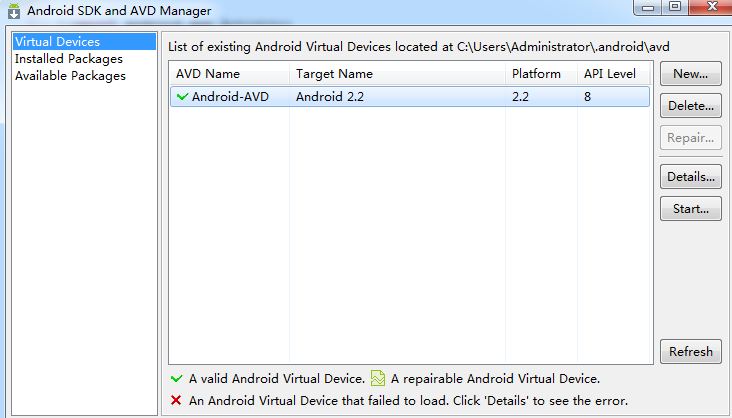Start the selected virtual device
This screenshot has height=418, width=732.
pos(690,209)
